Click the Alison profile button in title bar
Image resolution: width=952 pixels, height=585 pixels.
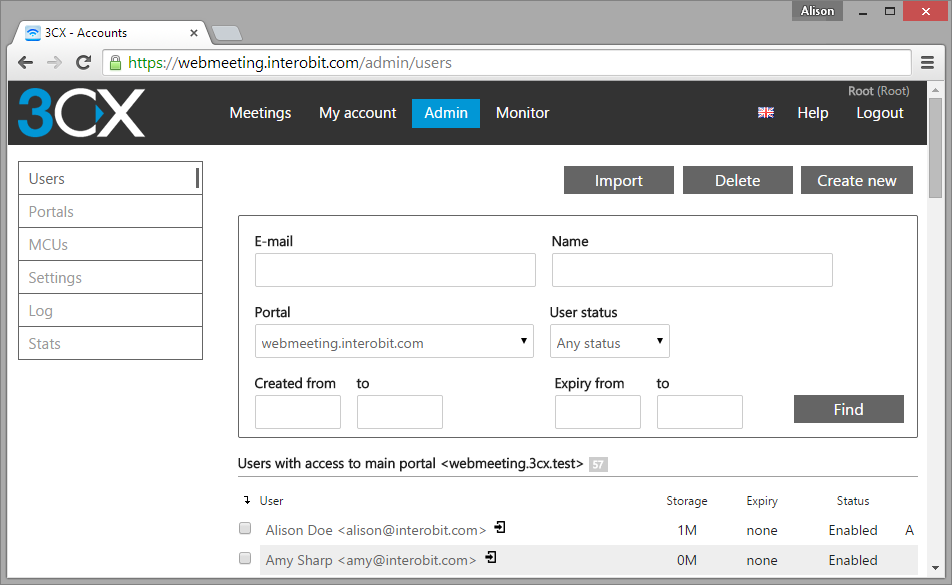coord(817,11)
